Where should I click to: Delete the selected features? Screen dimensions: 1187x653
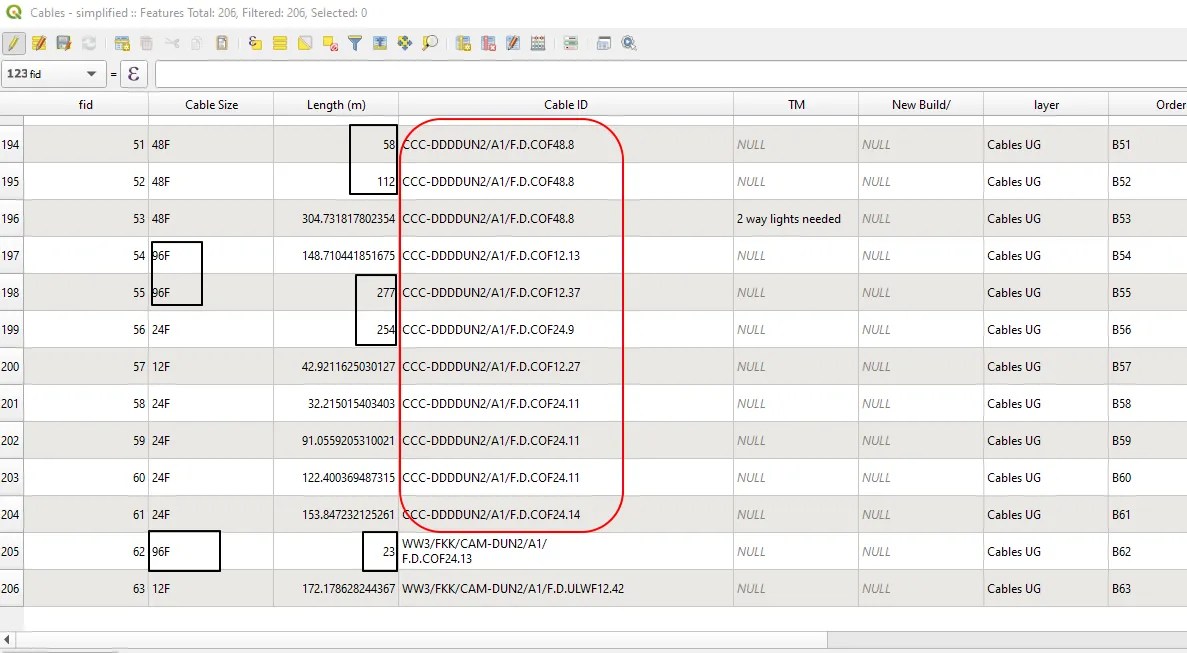pyautogui.click(x=146, y=43)
